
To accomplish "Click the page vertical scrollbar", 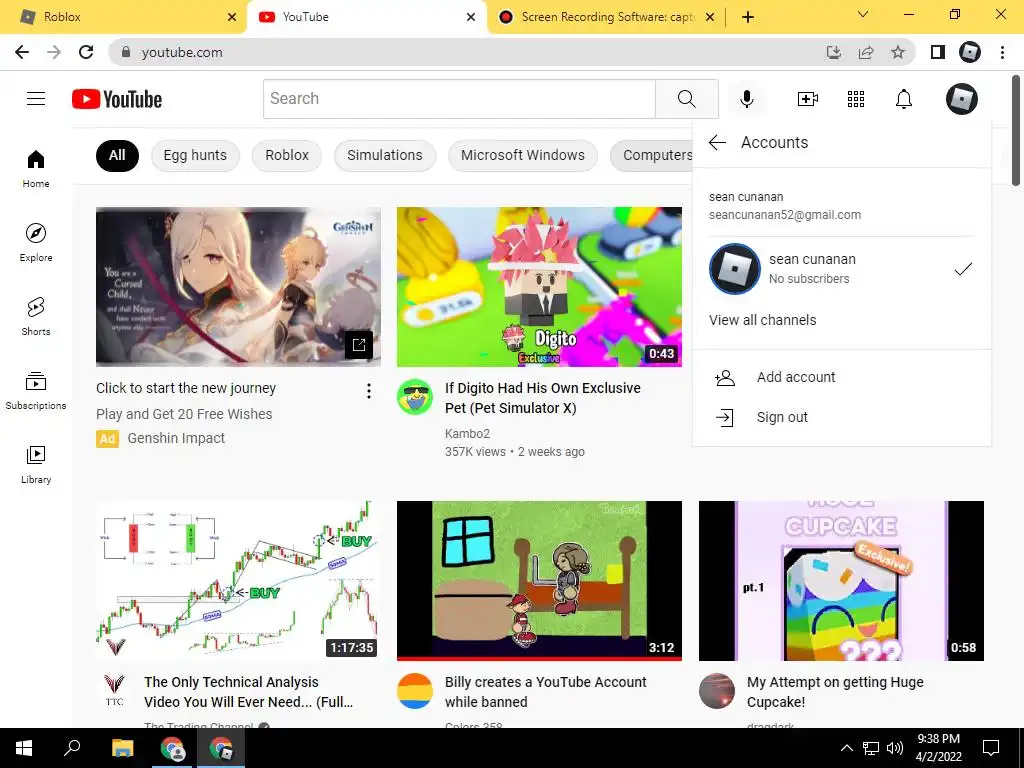I will 1017,131.
